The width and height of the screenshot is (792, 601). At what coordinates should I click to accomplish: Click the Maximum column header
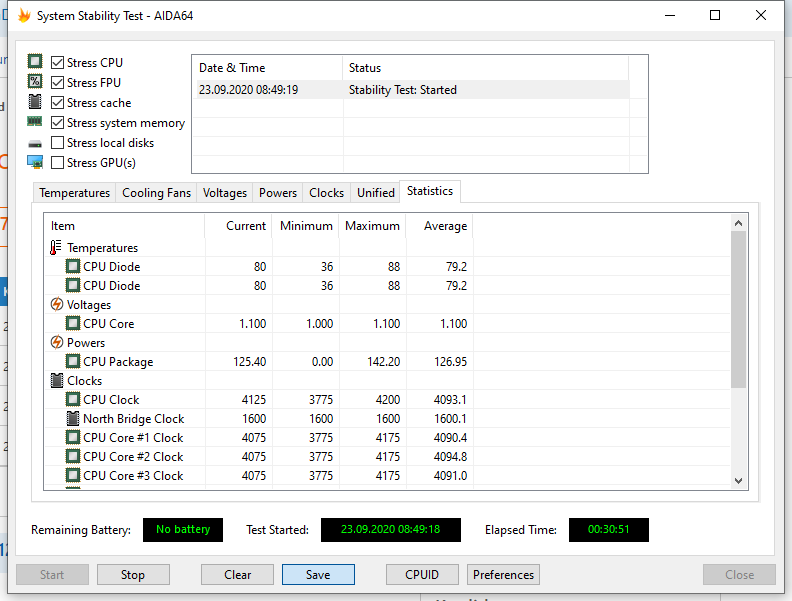pos(372,226)
